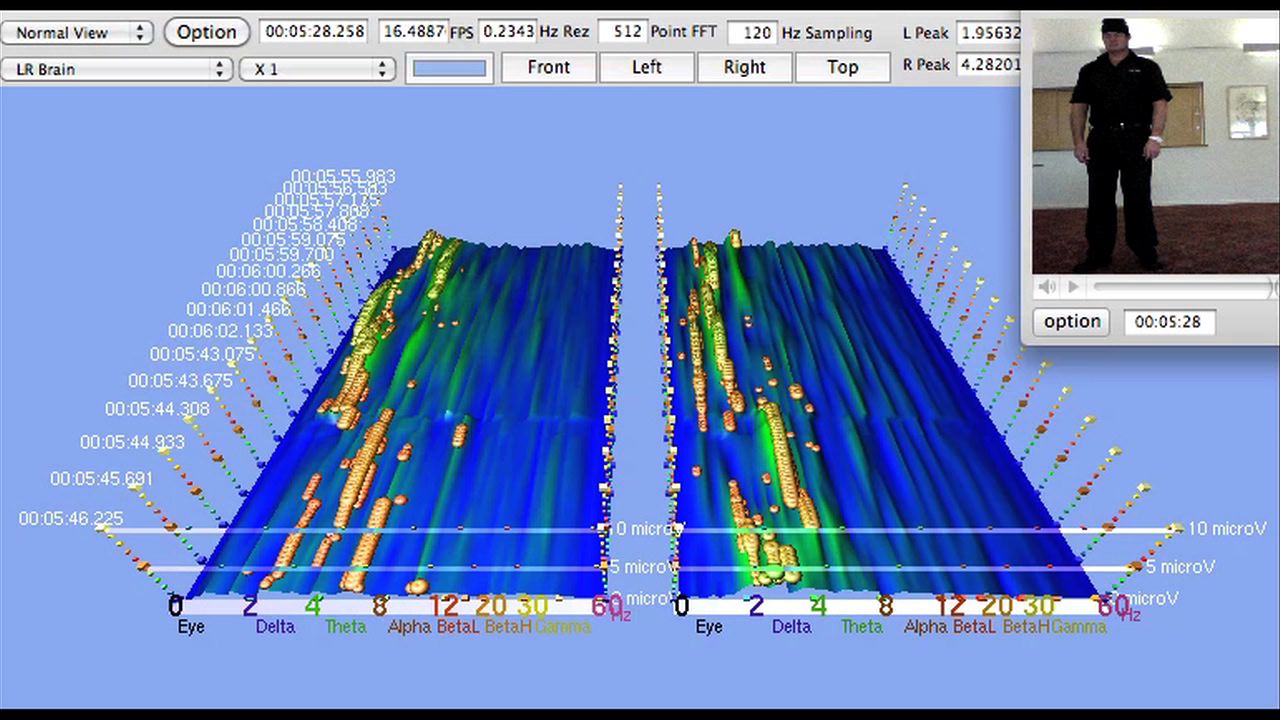Expand the LR Brain selection dropdown
The width and height of the screenshot is (1280, 720).
116,69
